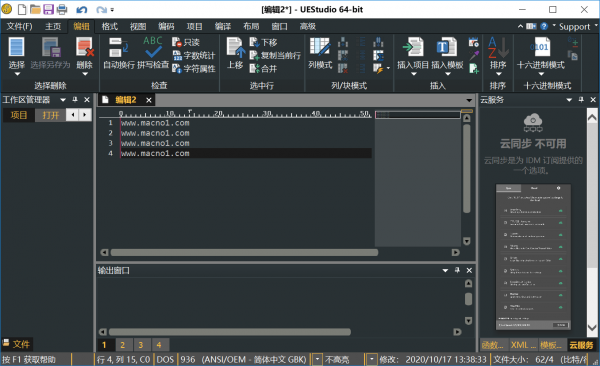The height and width of the screenshot is (366, 600).
Task: Pin the 工作区管理器 panel
Action: 75,100
